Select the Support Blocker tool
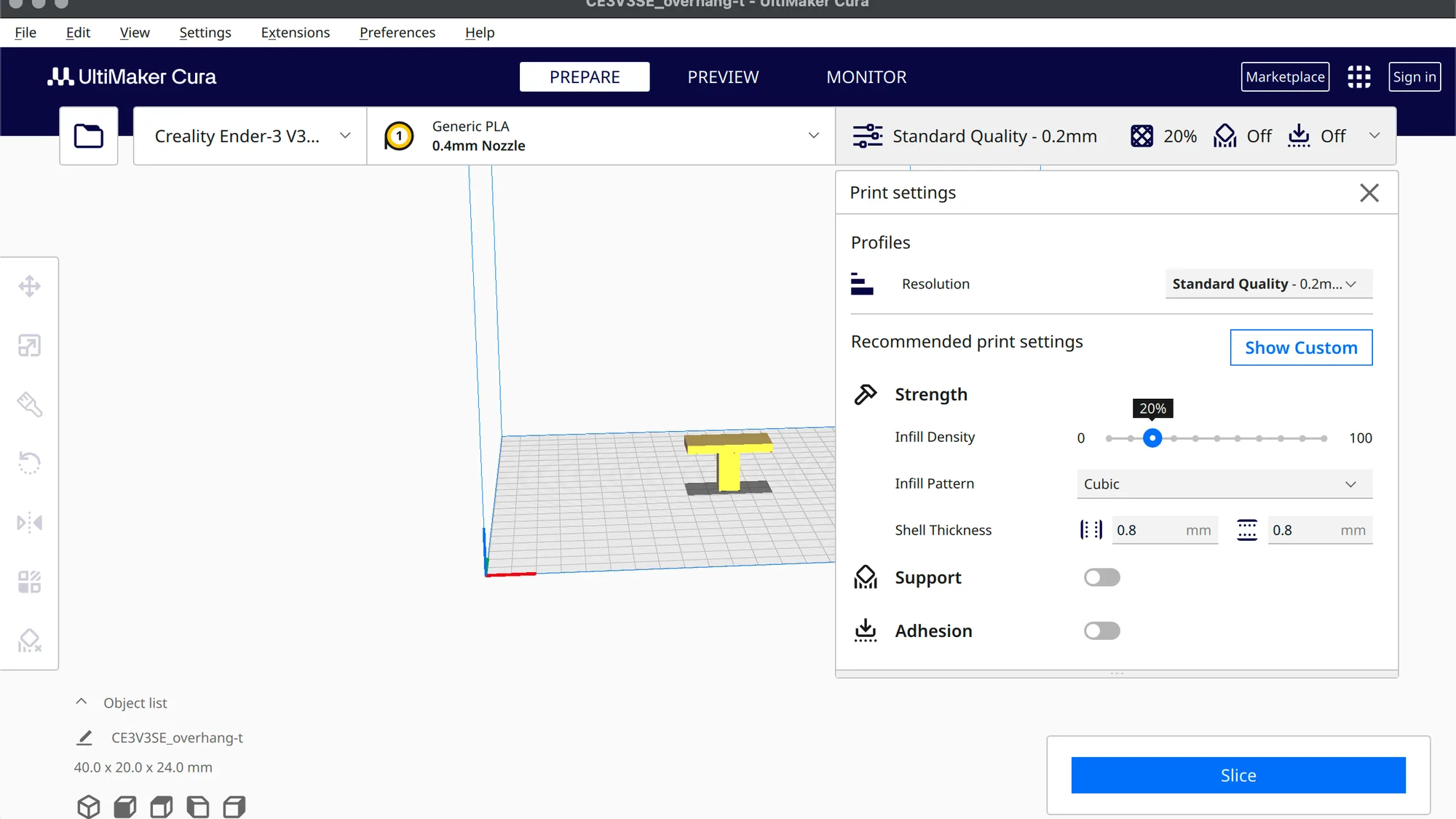This screenshot has height=819, width=1456. [x=30, y=641]
